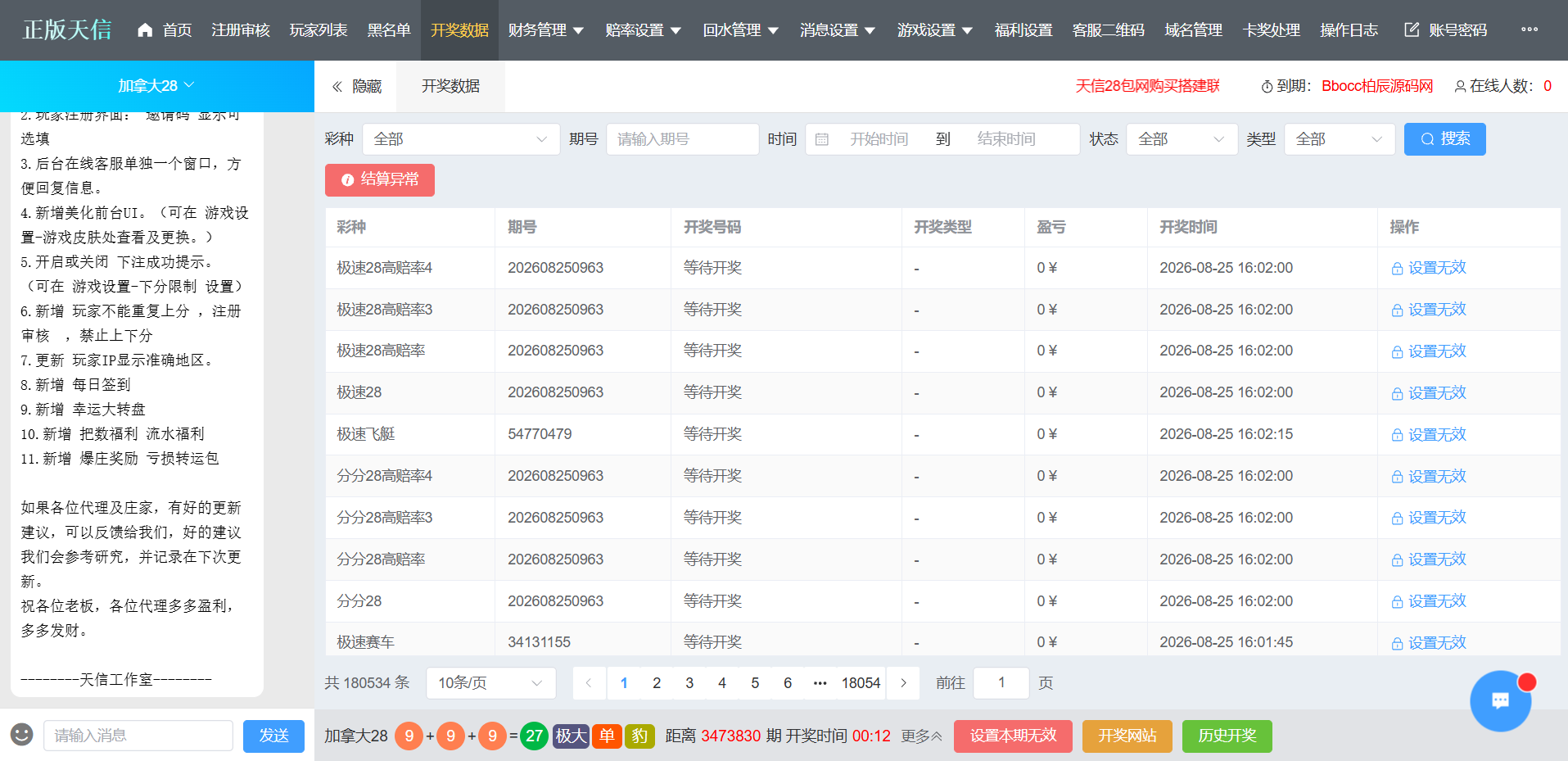1568x761 pixels.
Task: Click the green 27 sum ball
Action: click(x=535, y=736)
